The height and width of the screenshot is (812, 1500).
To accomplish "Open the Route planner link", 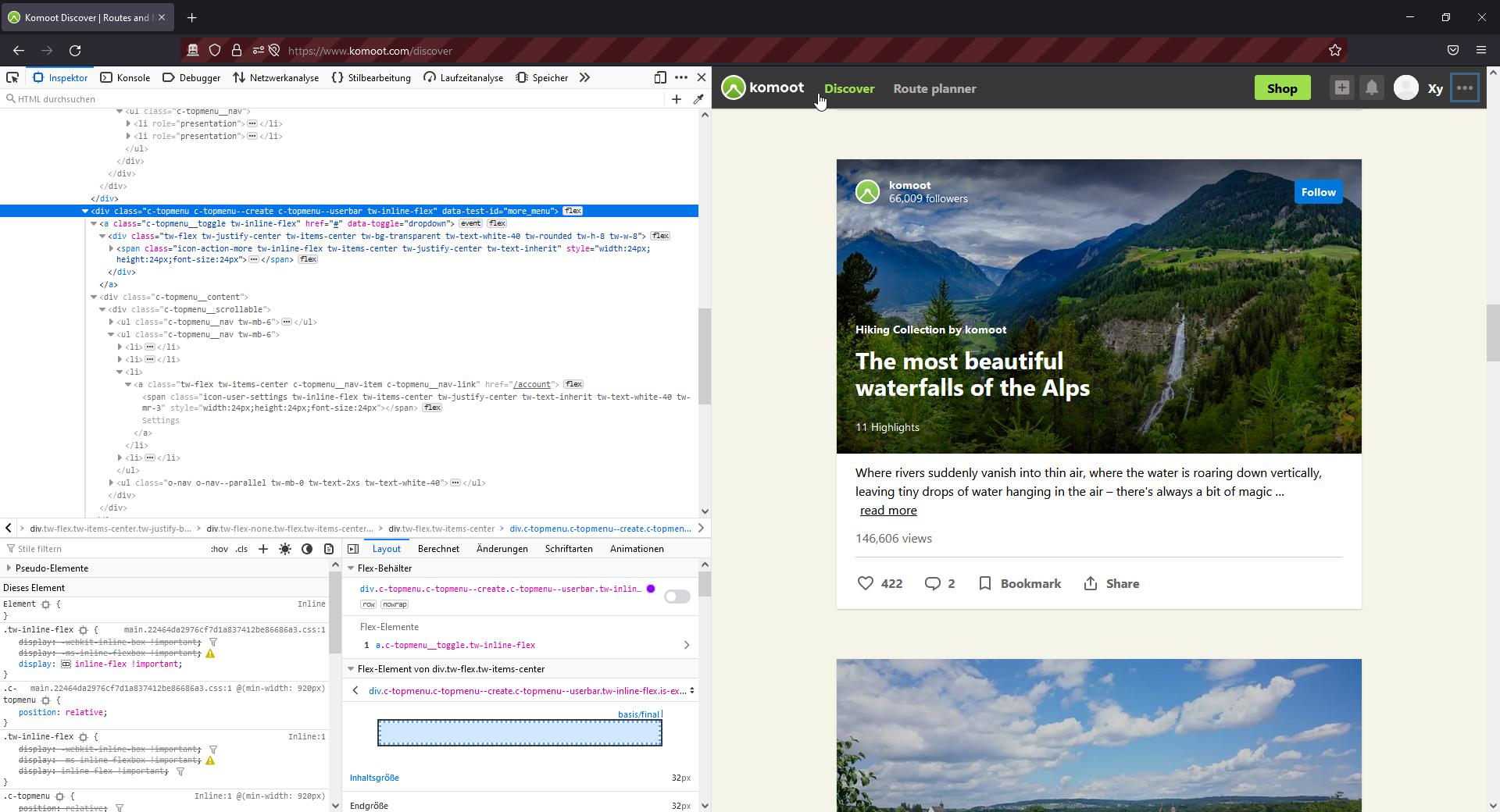I will (x=934, y=88).
